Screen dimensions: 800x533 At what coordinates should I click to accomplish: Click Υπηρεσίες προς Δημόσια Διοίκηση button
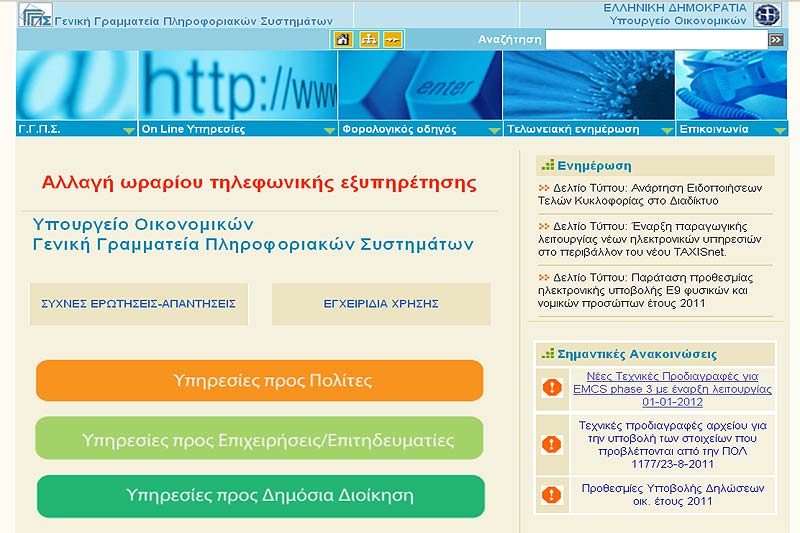tap(261, 496)
